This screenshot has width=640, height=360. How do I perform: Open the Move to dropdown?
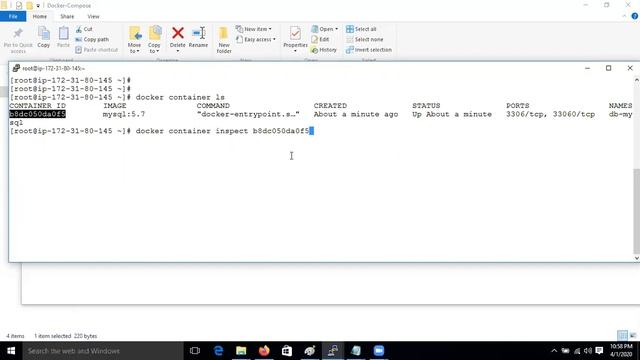point(134,40)
